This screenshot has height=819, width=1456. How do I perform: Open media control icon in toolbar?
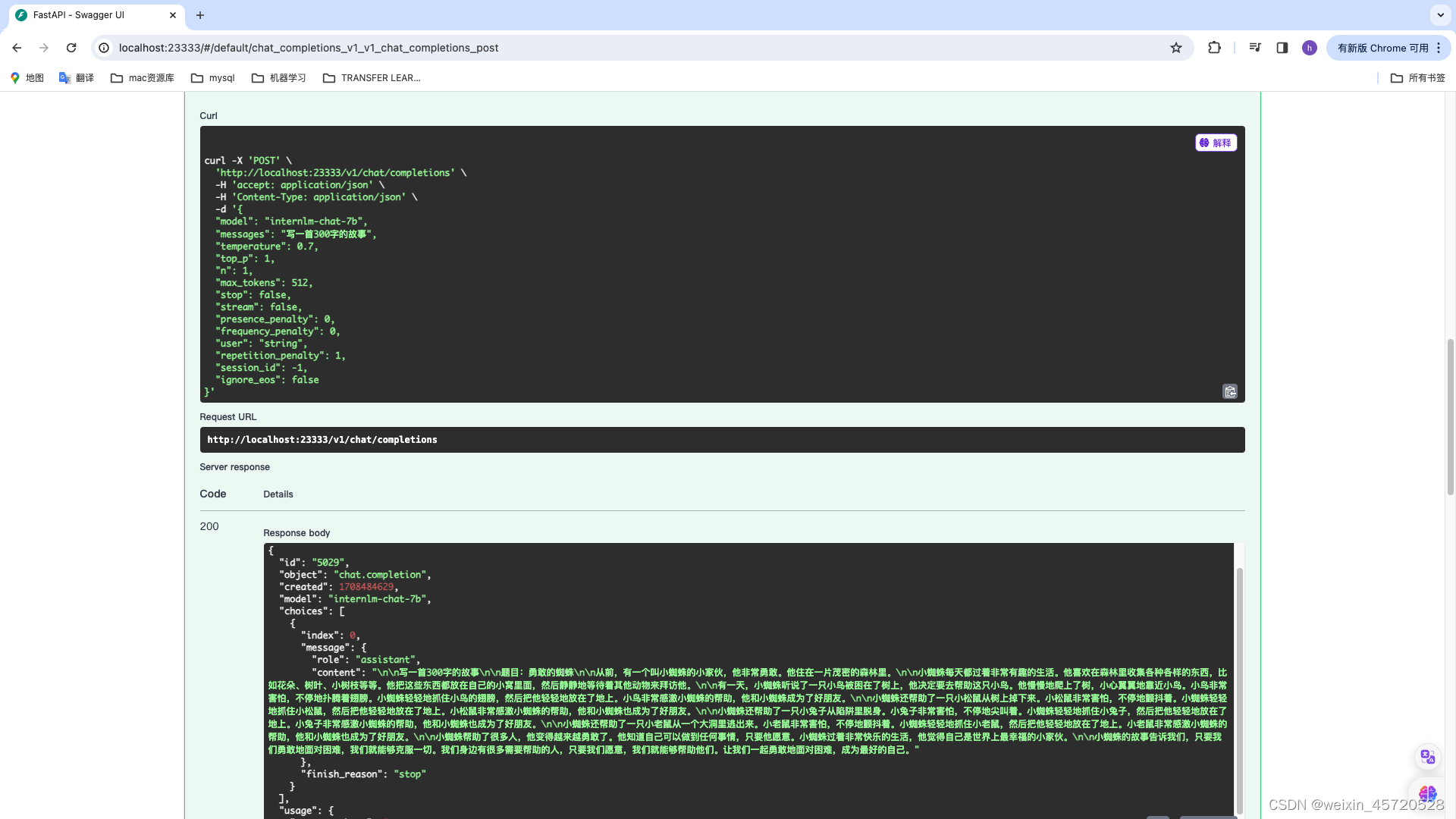(1255, 48)
